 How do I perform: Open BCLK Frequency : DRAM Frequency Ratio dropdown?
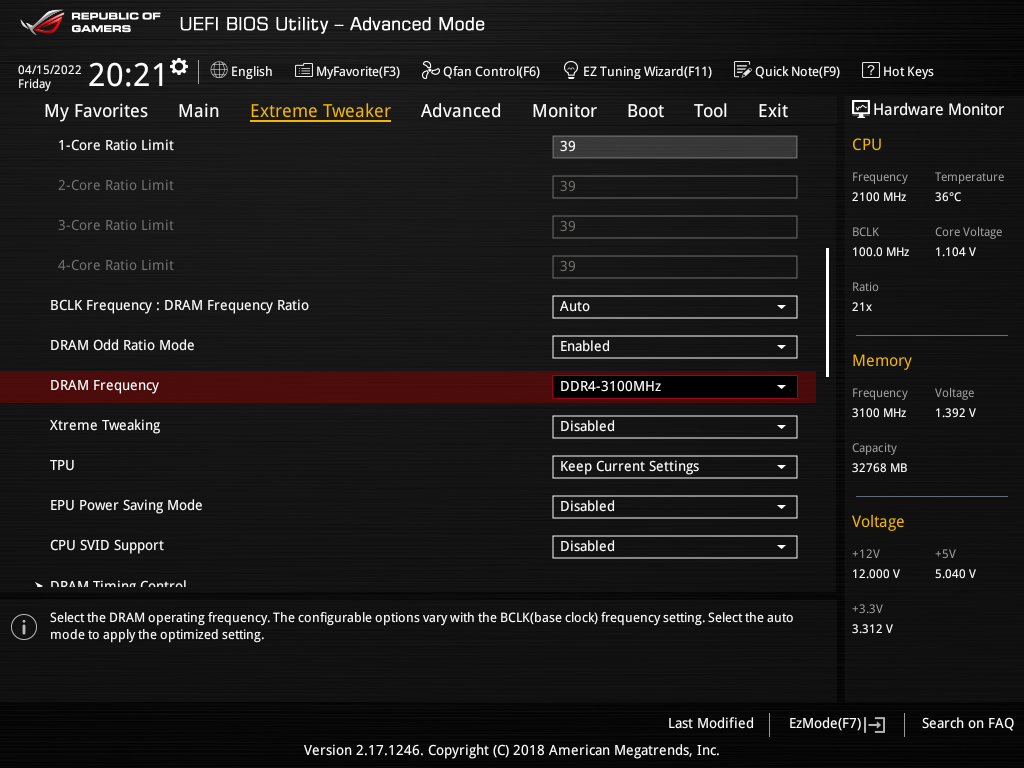(674, 306)
